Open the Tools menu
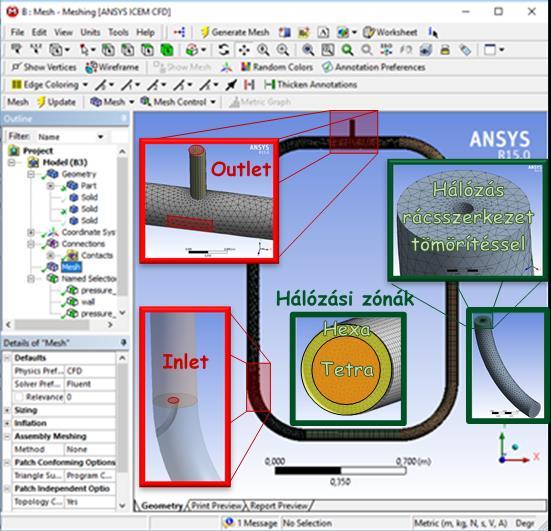The height and width of the screenshot is (531, 551). pyautogui.click(x=118, y=32)
